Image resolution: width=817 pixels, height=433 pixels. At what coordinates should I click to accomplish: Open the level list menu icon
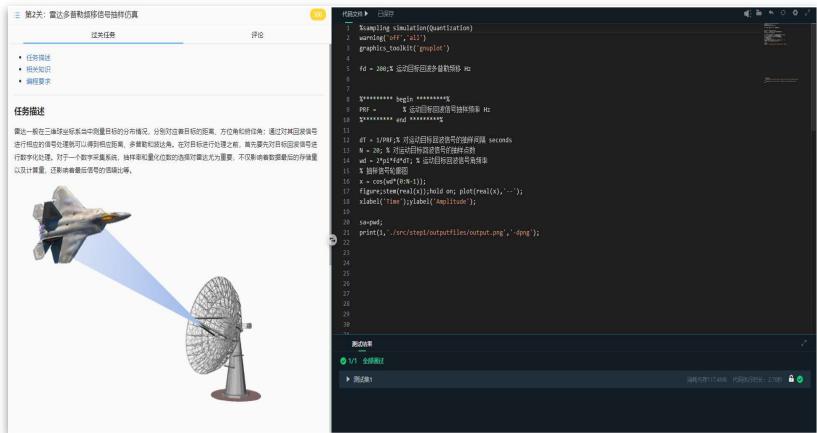[17, 13]
